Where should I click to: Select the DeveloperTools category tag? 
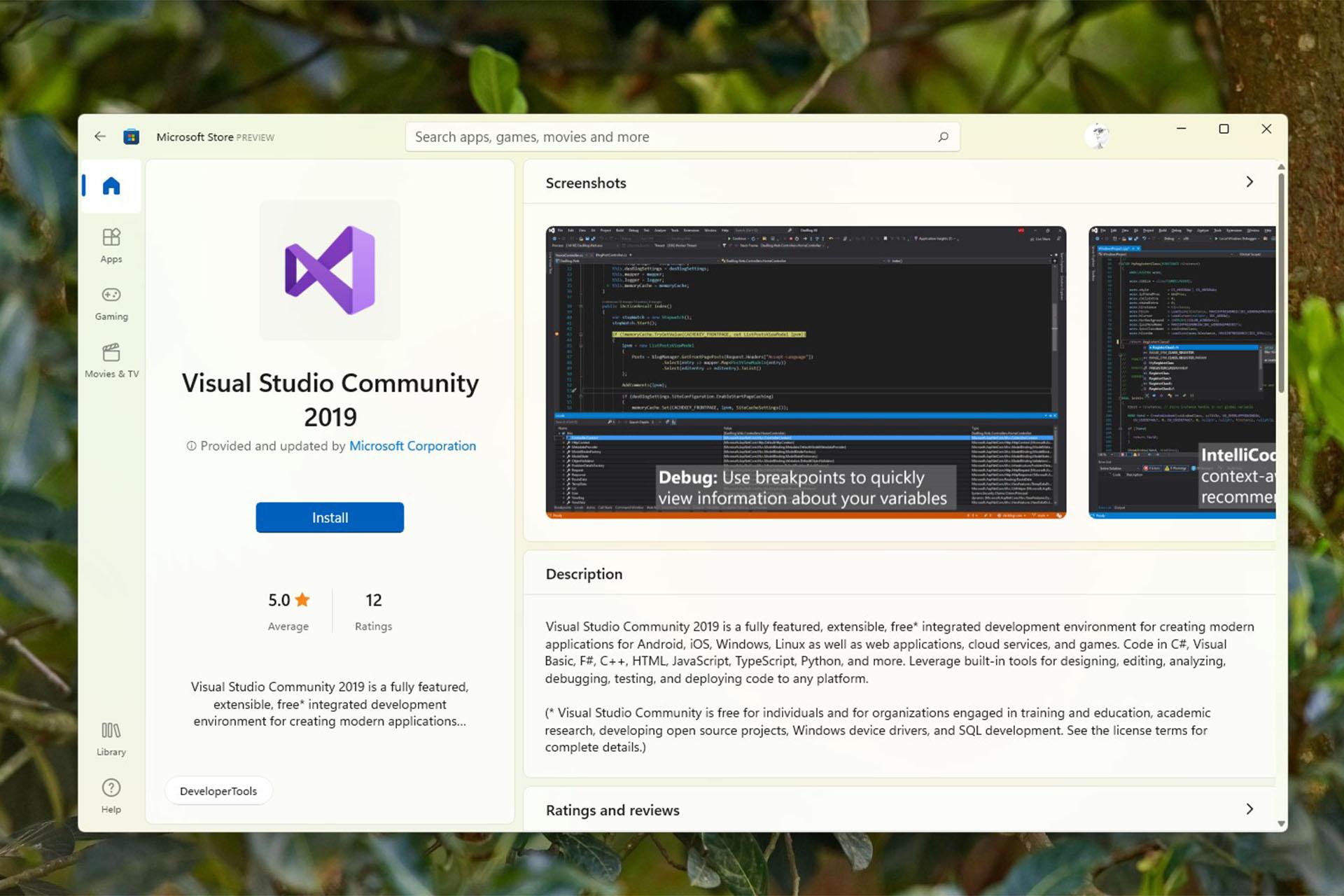click(218, 791)
